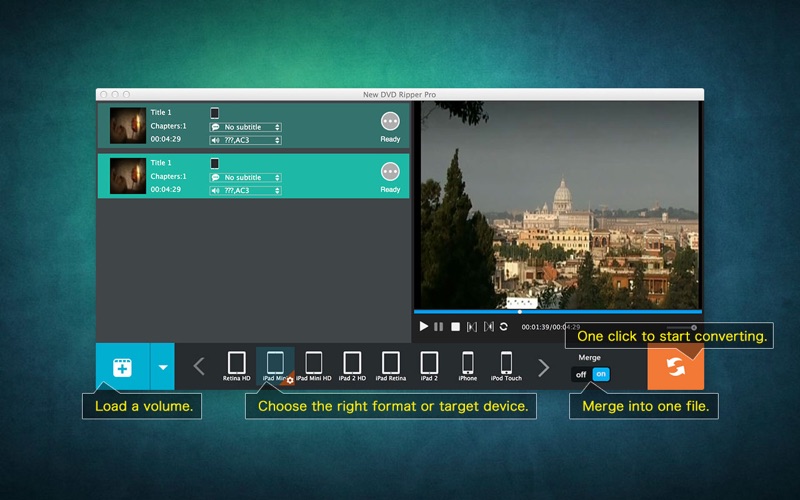Set the trim start bracket marker
Screen dimensions: 800x500
point(472,327)
